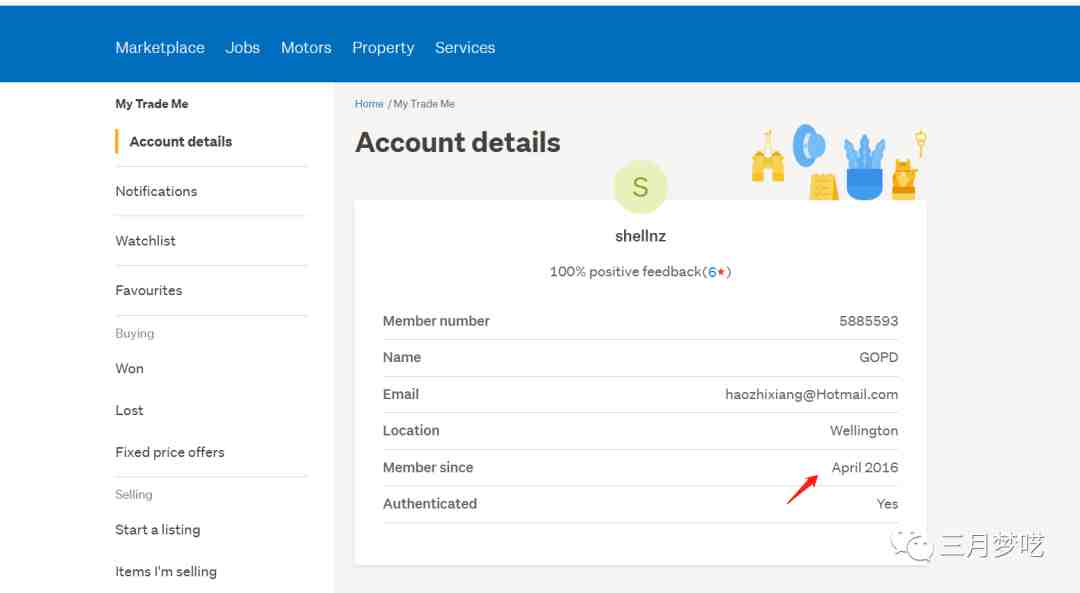The image size is (1080, 593).
Task: Open the Marketplace navigation tab
Action: [160, 48]
